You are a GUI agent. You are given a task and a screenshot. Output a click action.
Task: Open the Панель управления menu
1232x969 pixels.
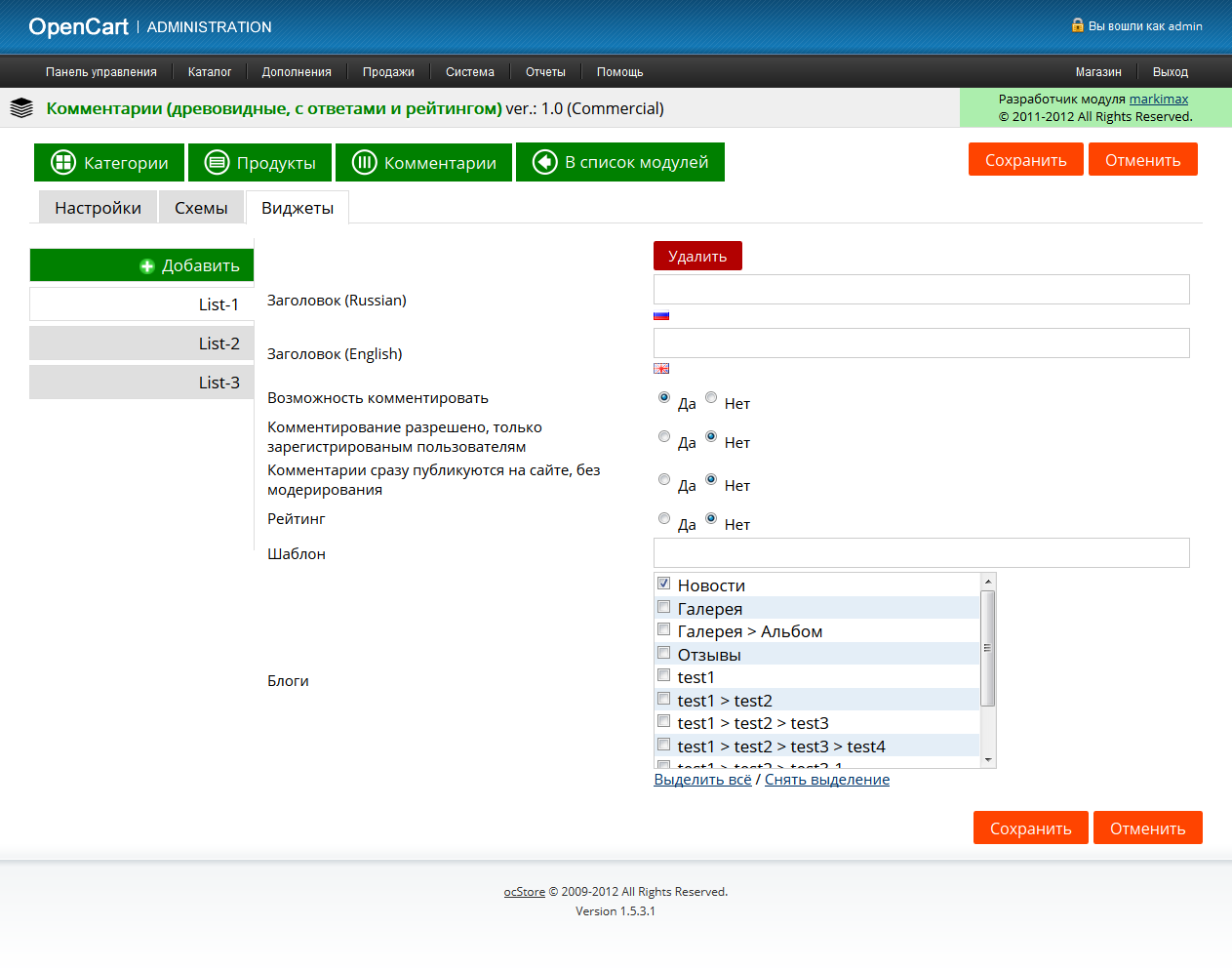coord(101,72)
